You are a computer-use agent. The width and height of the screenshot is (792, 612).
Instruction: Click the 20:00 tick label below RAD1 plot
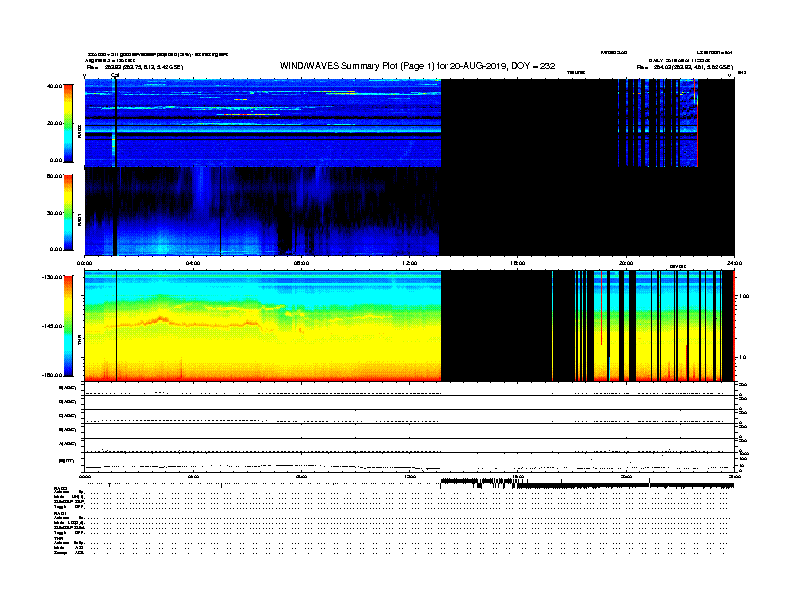click(x=626, y=263)
